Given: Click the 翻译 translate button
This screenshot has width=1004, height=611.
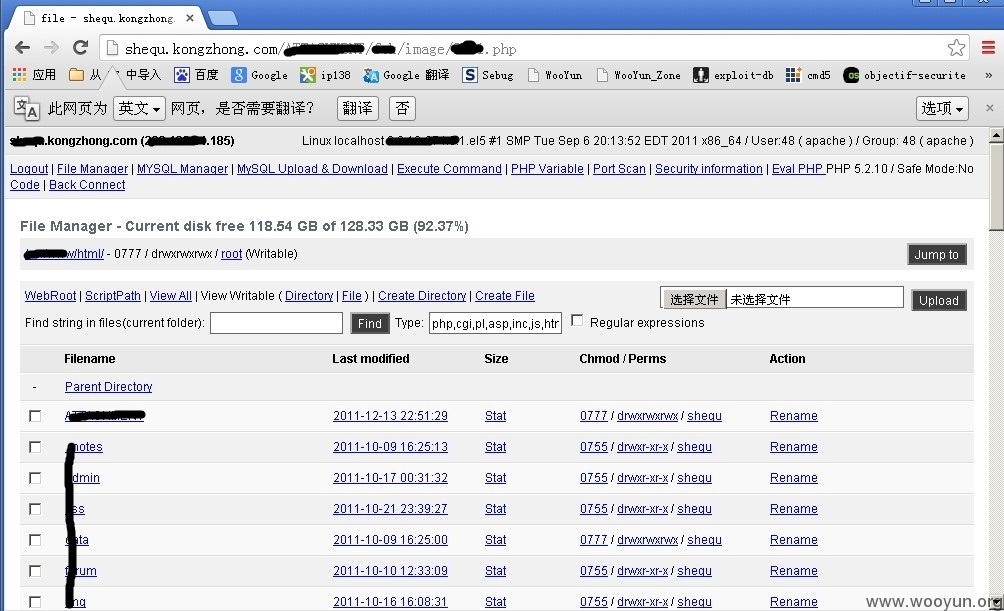Looking at the screenshot, I should click(357, 108).
